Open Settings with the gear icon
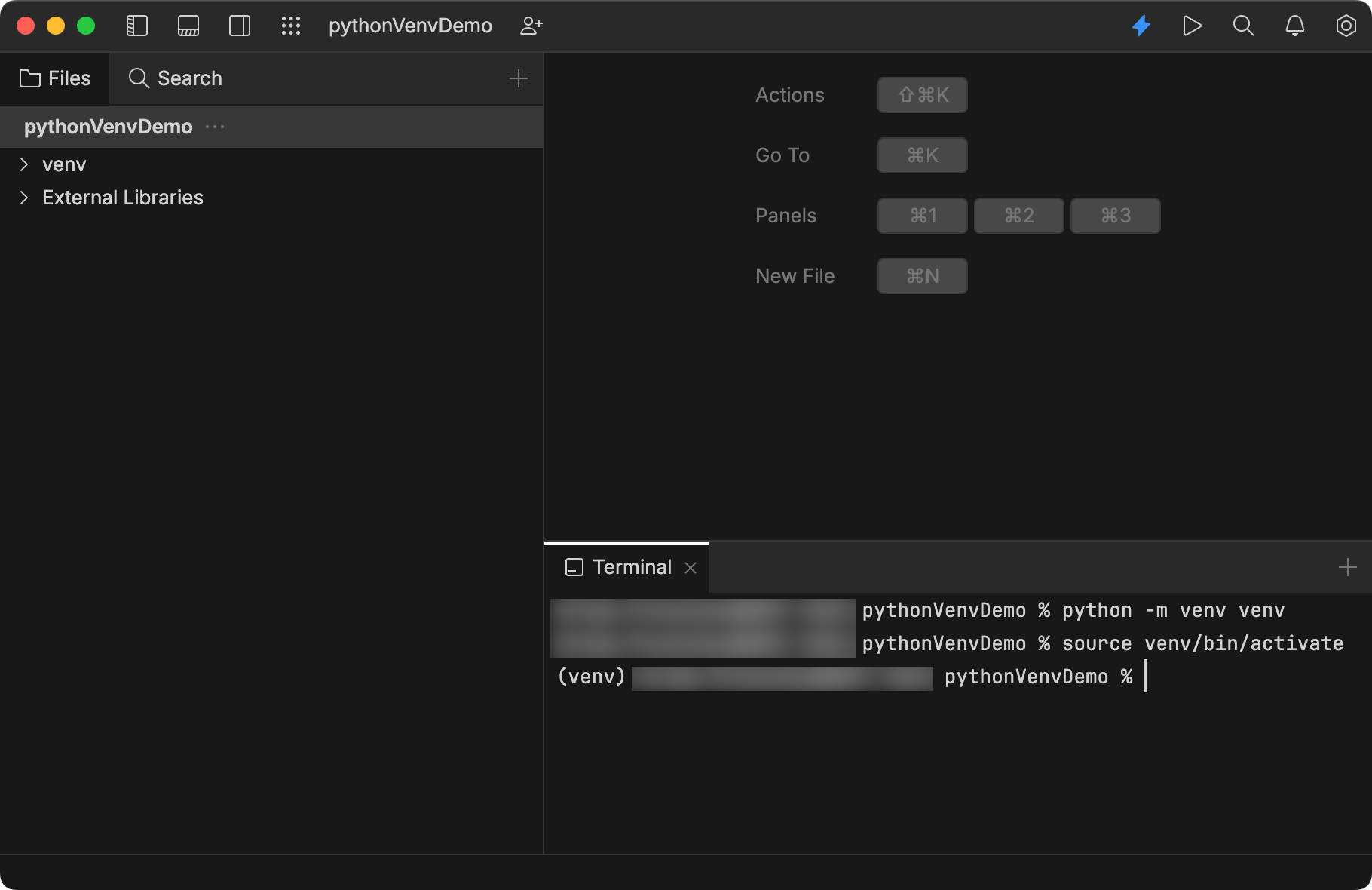The width and height of the screenshot is (1372, 890). [x=1346, y=26]
